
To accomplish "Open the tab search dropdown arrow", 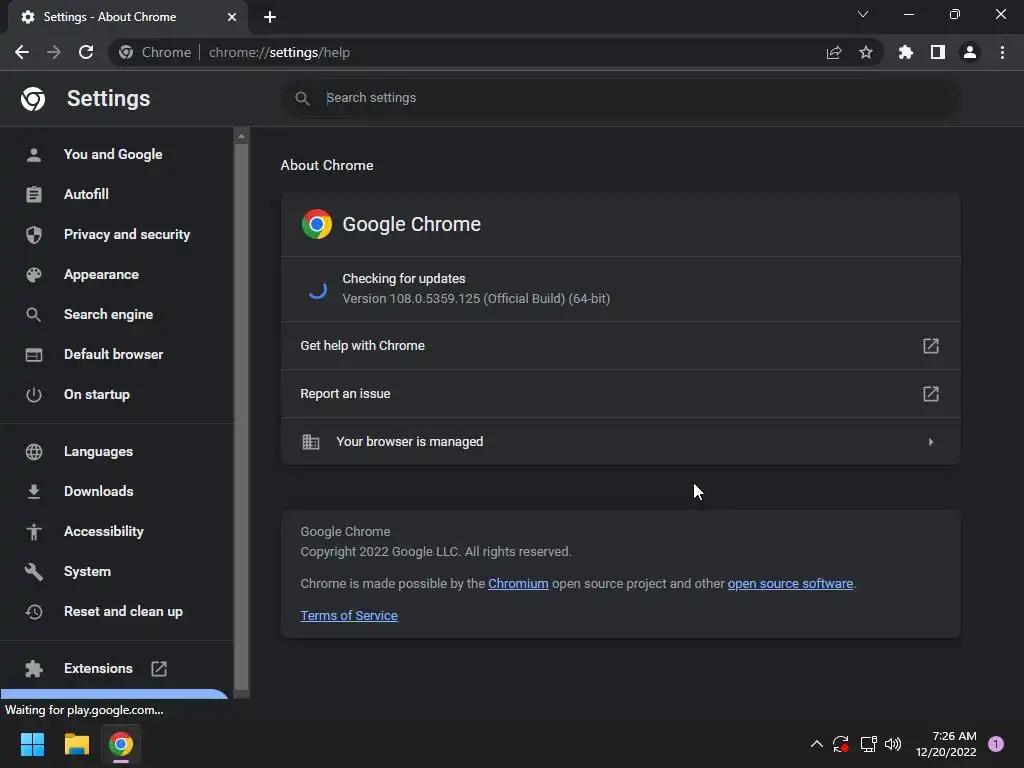I will point(863,14).
